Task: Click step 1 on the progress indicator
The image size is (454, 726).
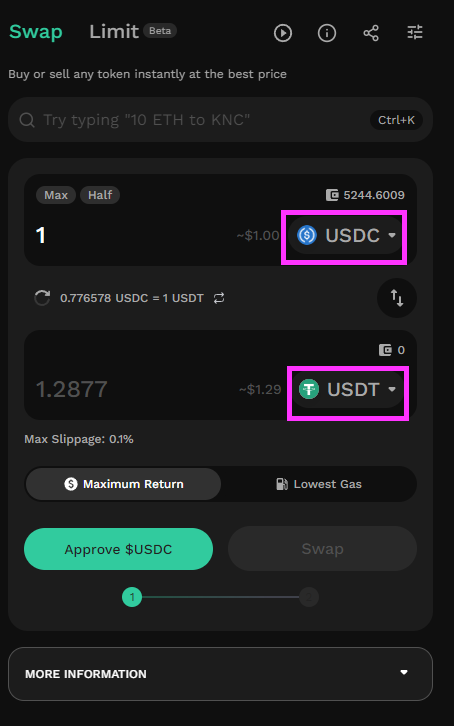Action: 132,597
